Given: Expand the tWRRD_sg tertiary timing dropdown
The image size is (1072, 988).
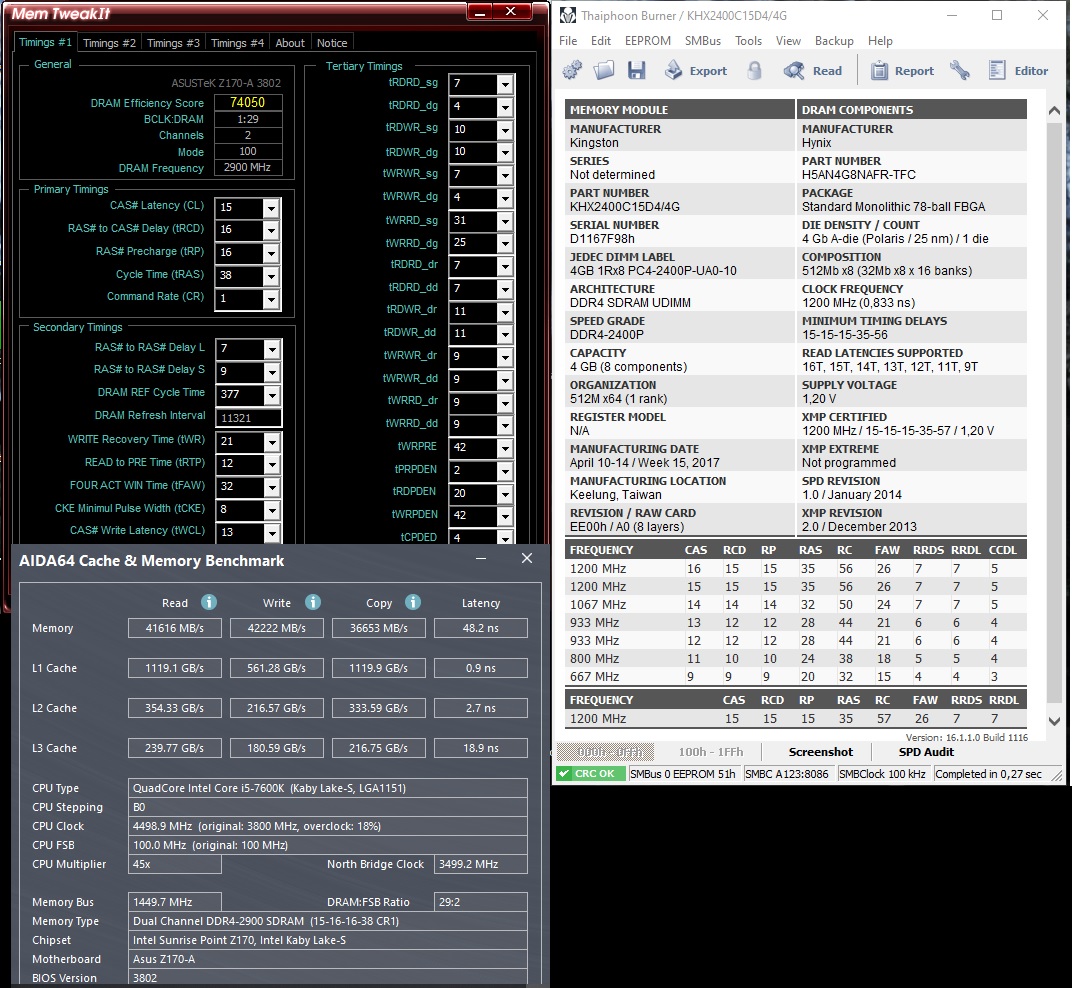Looking at the screenshot, I should pos(505,221).
